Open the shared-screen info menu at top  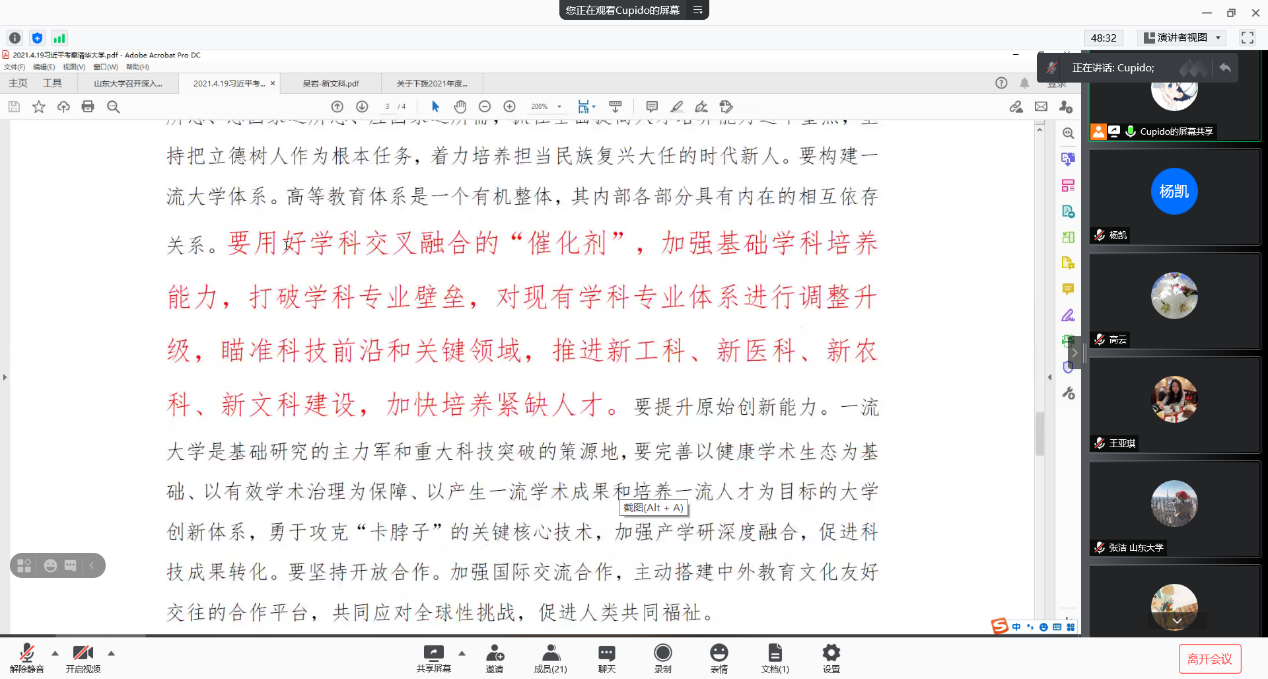point(699,10)
